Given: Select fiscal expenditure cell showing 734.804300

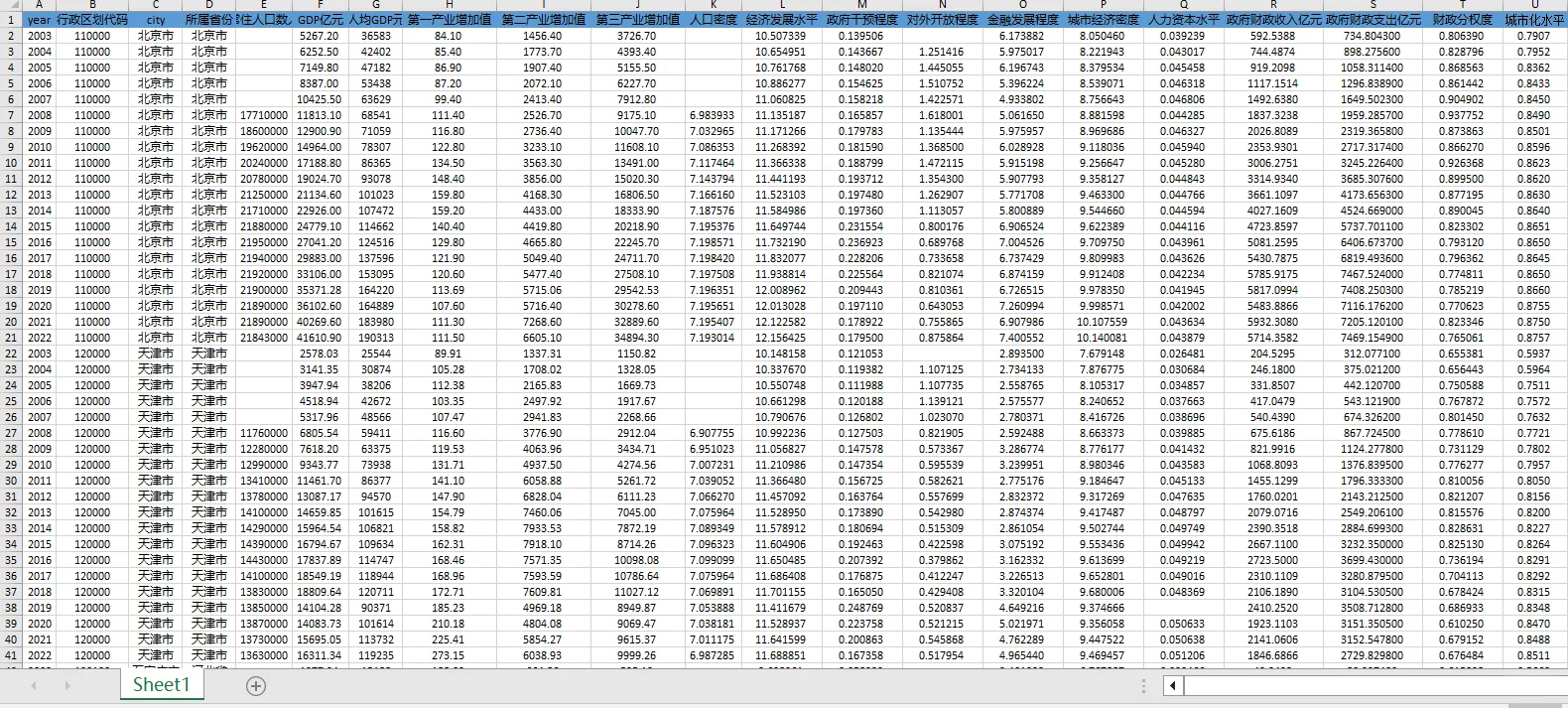Looking at the screenshot, I should (1373, 36).
